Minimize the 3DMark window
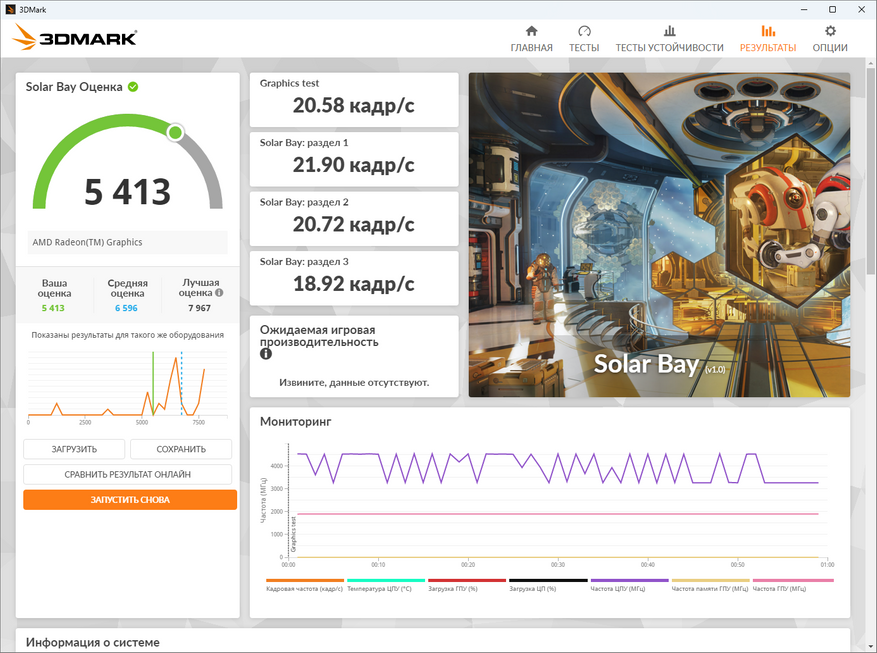The image size is (877, 653). pyautogui.click(x=804, y=10)
